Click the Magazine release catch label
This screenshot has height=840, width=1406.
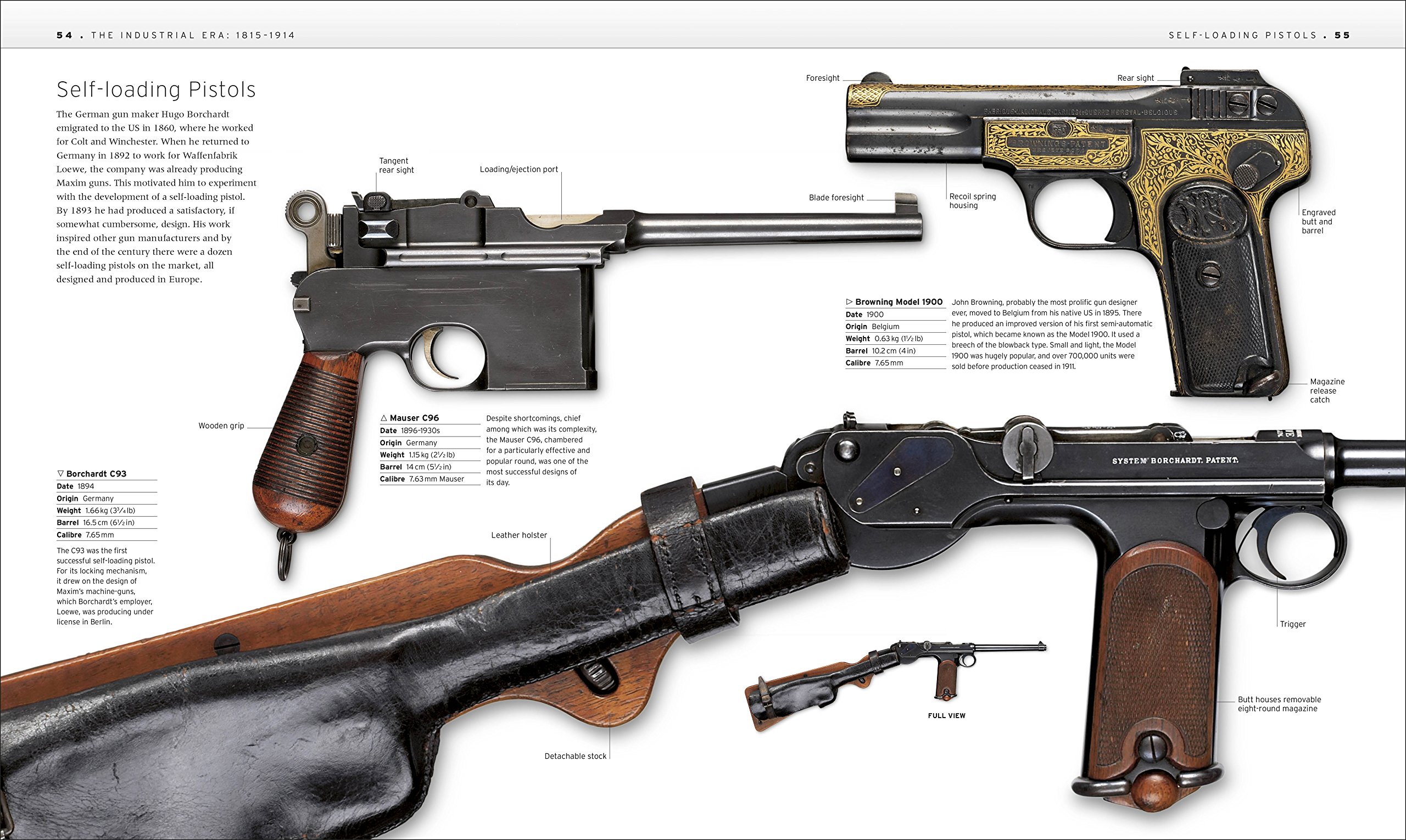click(x=1327, y=390)
